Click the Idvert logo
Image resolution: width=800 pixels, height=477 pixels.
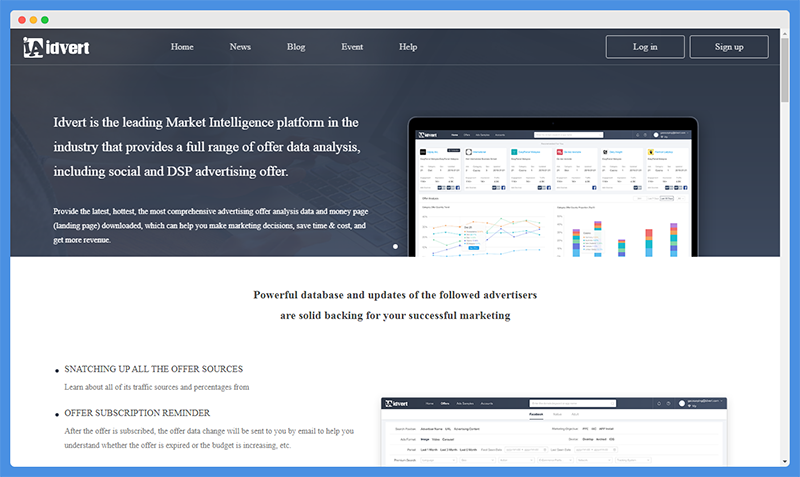(x=56, y=47)
